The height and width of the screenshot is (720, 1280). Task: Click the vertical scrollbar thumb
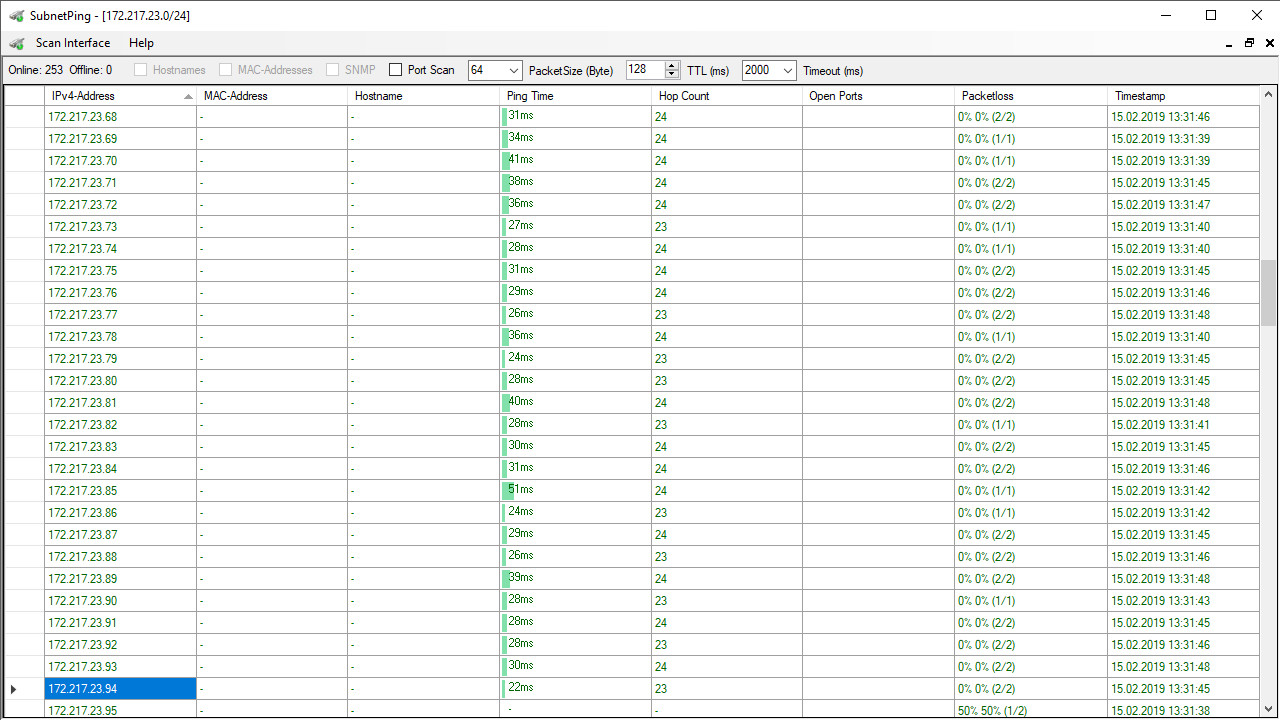1268,292
